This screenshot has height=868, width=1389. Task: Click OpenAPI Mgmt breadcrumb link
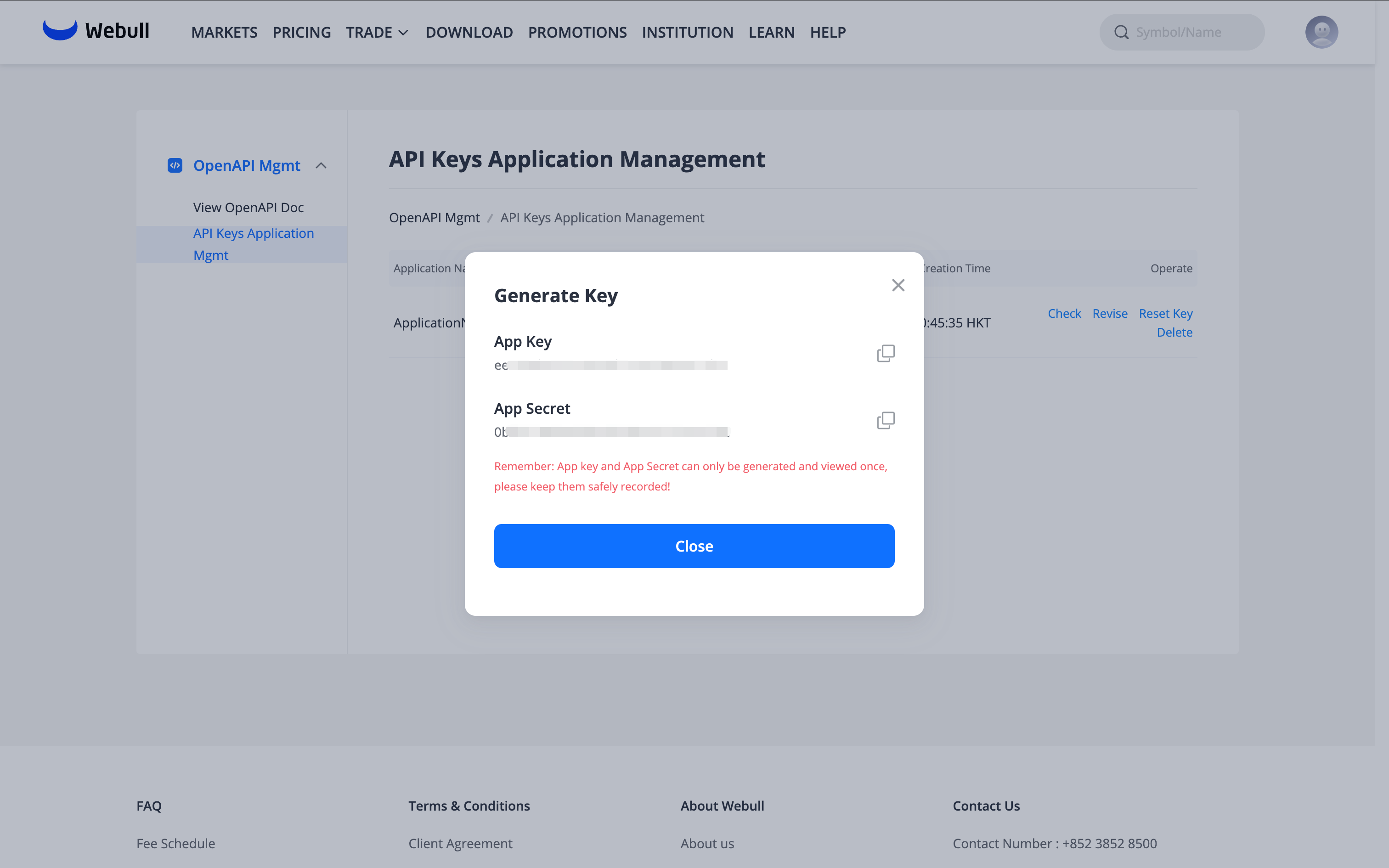[x=434, y=218]
